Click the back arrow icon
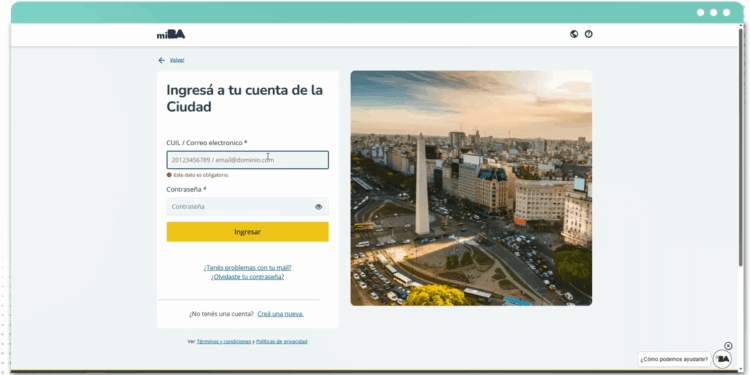Viewport: 750px width, 375px height. (162, 60)
